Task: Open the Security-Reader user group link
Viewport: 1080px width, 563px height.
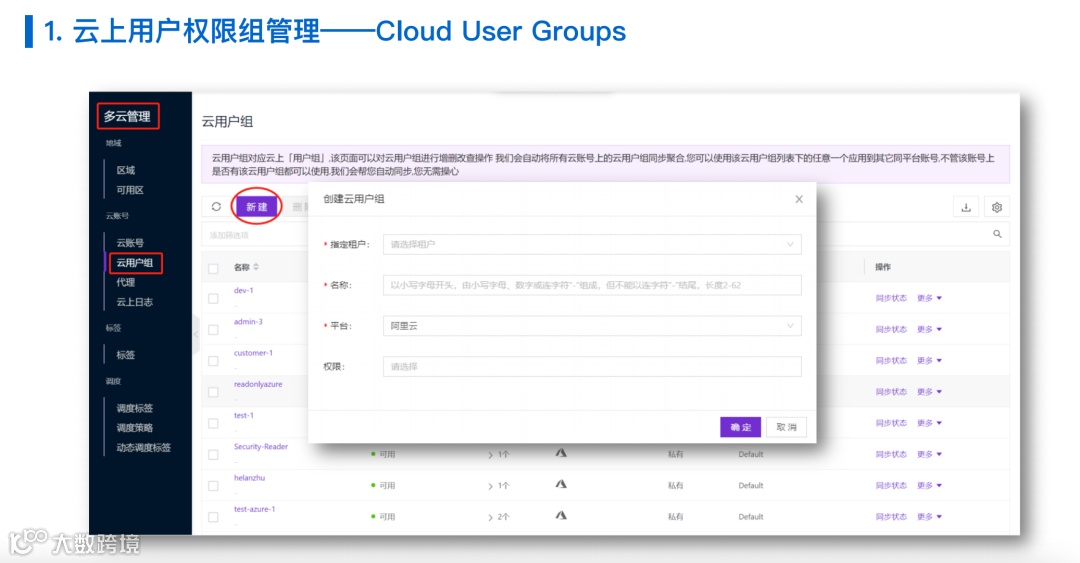Action: point(260,447)
